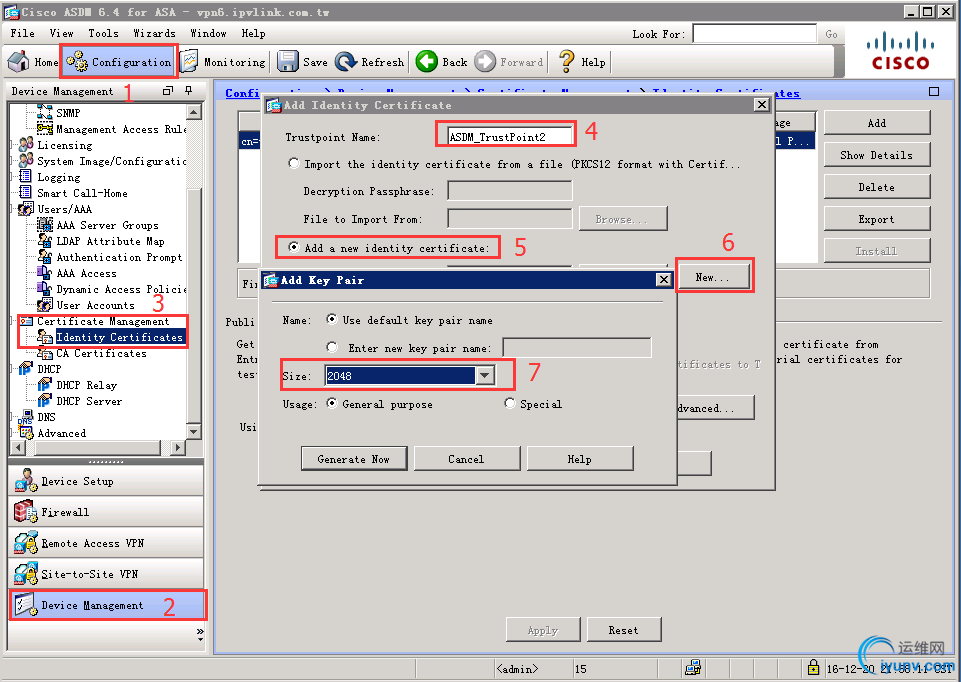961x682 pixels.
Task: Click the DHCP node icon
Action: tap(26, 369)
